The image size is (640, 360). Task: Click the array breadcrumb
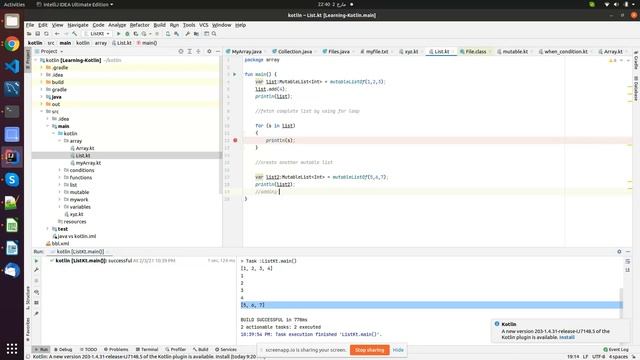coord(101,43)
